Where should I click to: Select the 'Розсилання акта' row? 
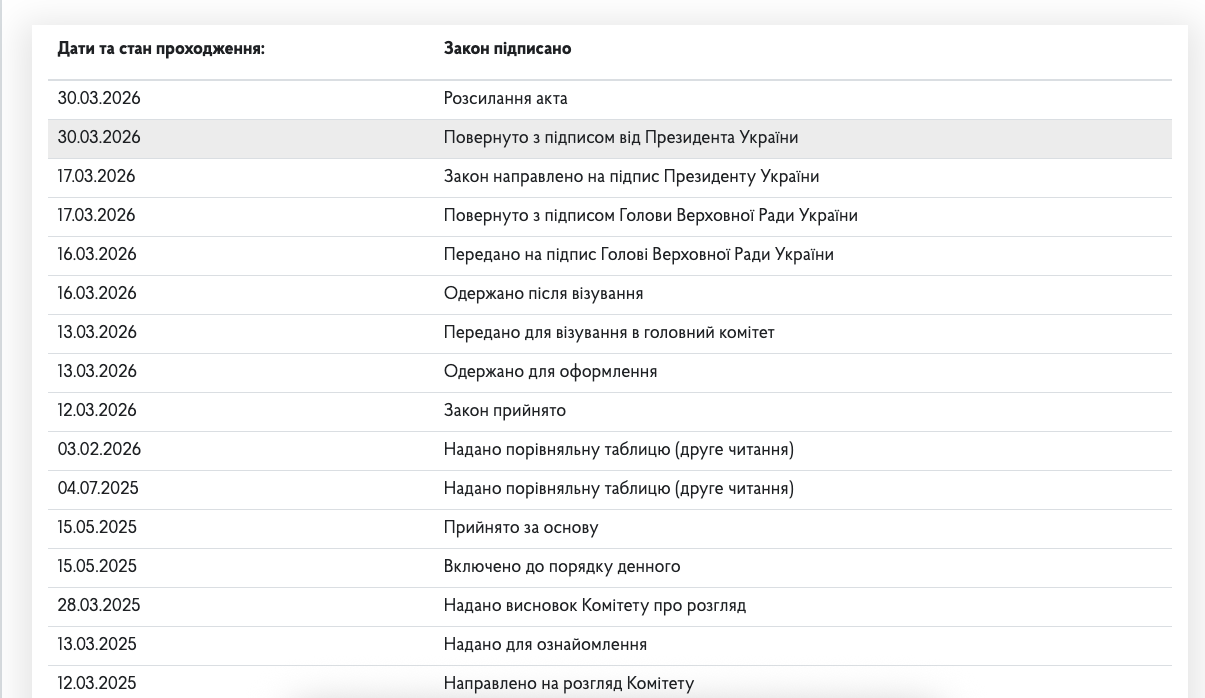tap(505, 99)
